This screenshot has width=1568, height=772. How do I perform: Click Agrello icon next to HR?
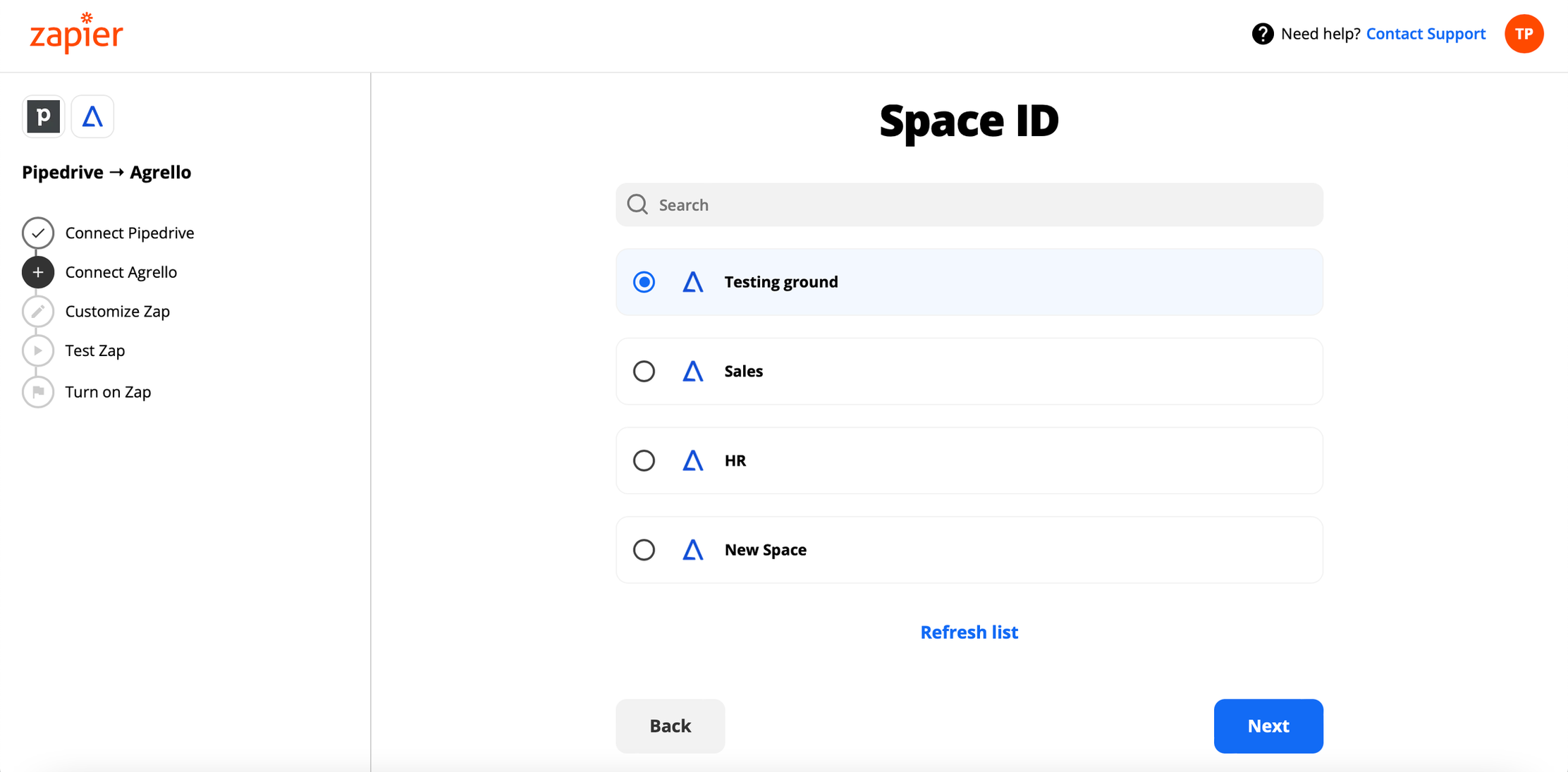click(693, 460)
